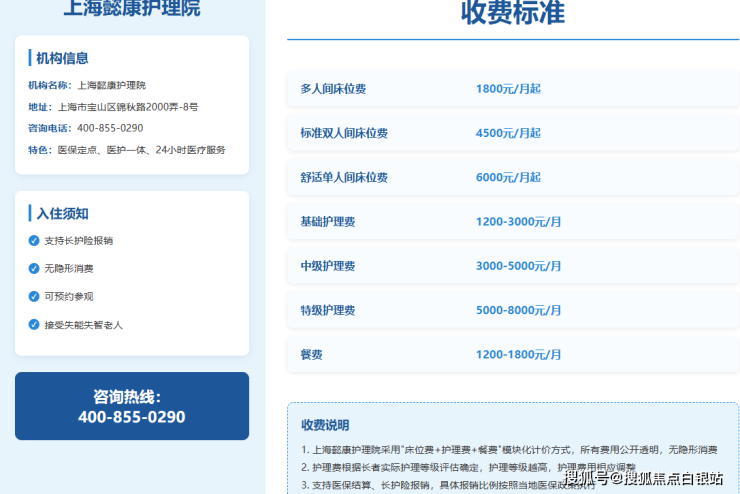Click note 2 about 护理等级评估
Image resolution: width=740 pixels, height=494 pixels.
click(x=469, y=468)
